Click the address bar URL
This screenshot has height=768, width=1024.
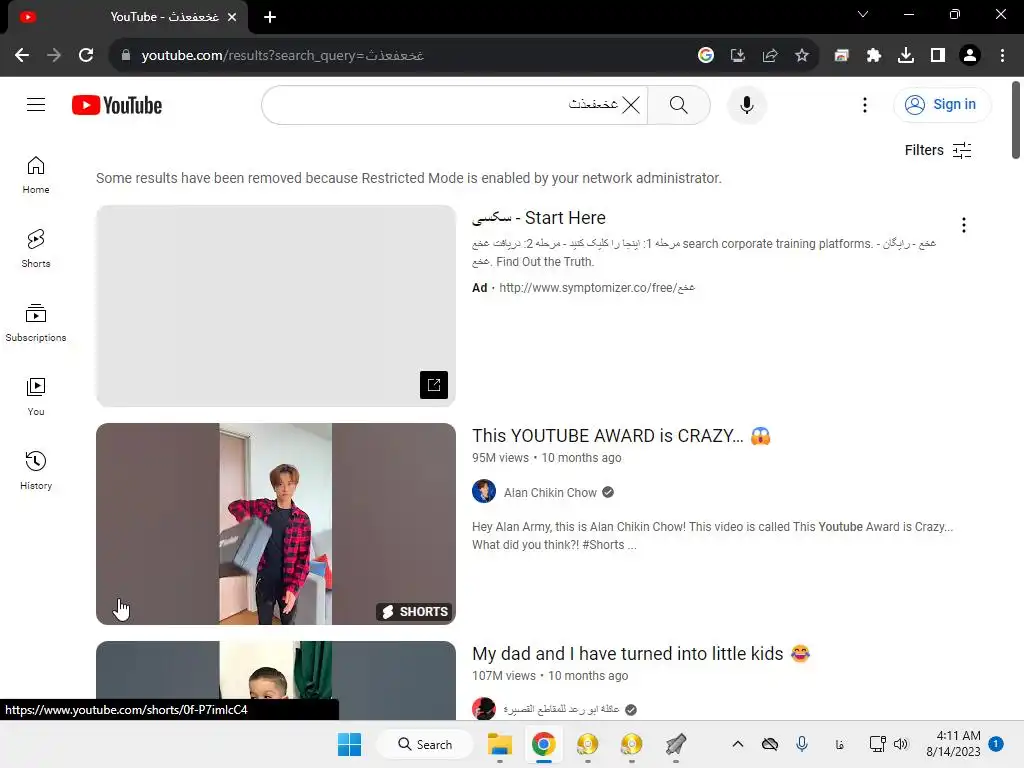point(282,56)
